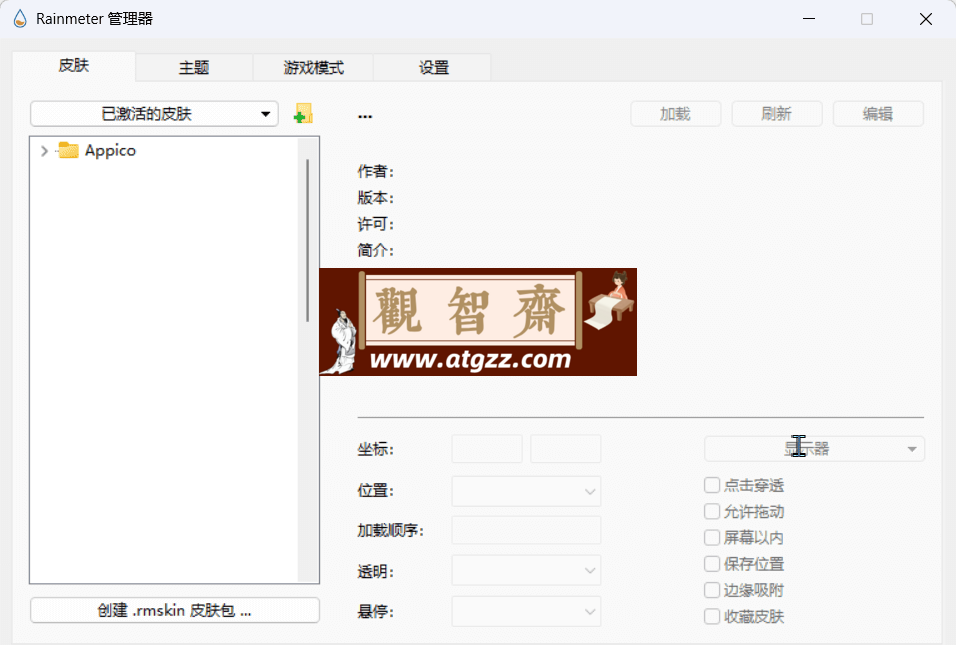956x645 pixels.
Task: Click the 加载 button
Action: pyautogui.click(x=676, y=114)
